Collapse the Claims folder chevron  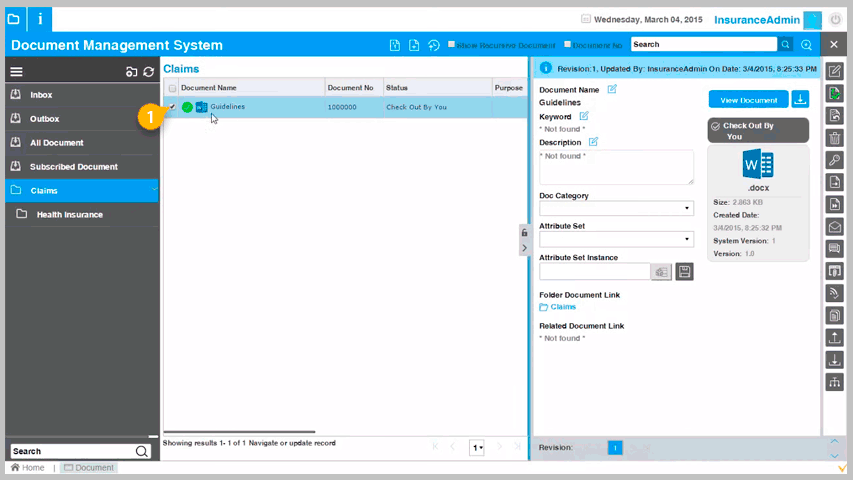pyautogui.click(x=154, y=189)
